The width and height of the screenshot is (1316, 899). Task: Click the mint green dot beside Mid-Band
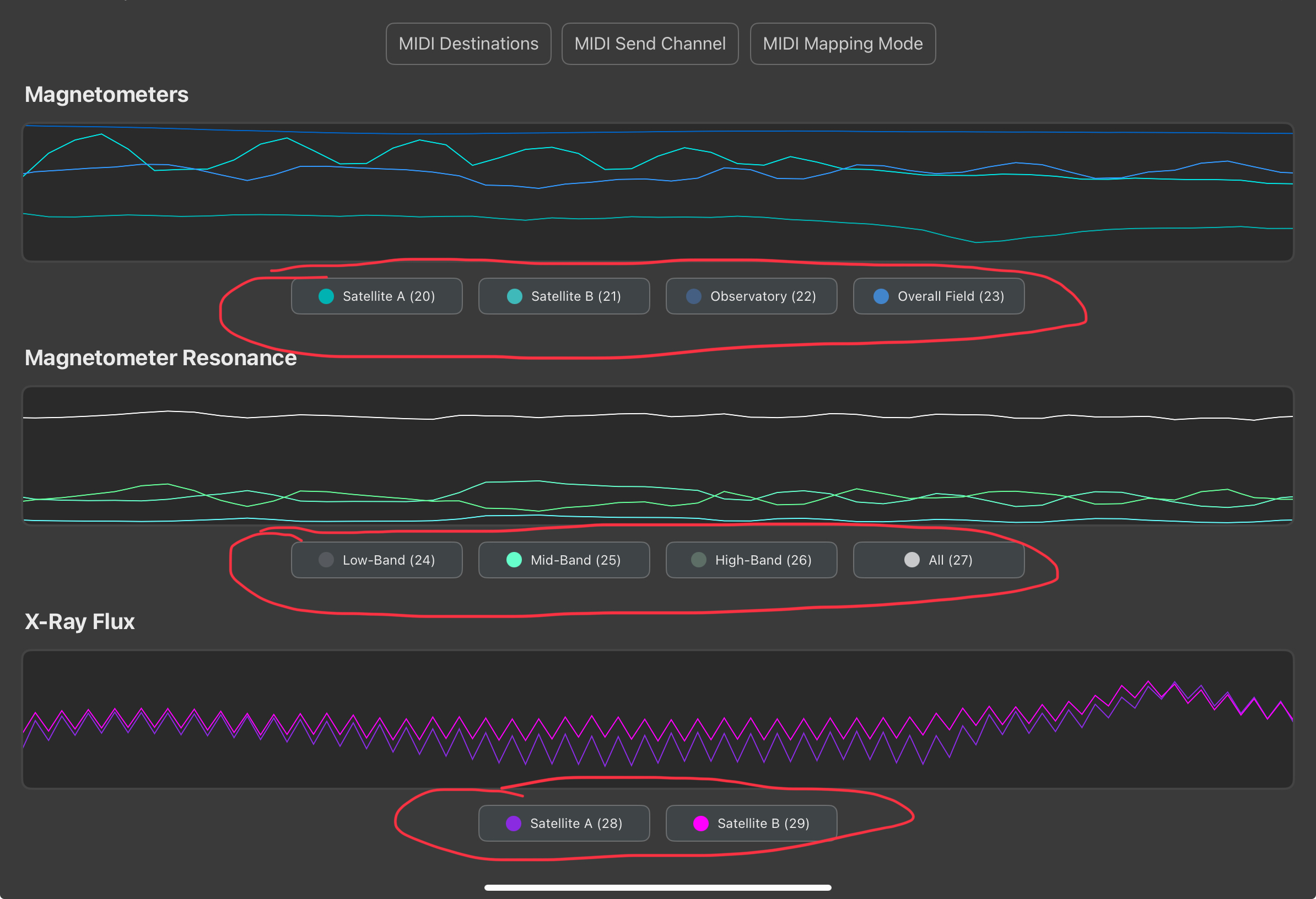click(514, 560)
